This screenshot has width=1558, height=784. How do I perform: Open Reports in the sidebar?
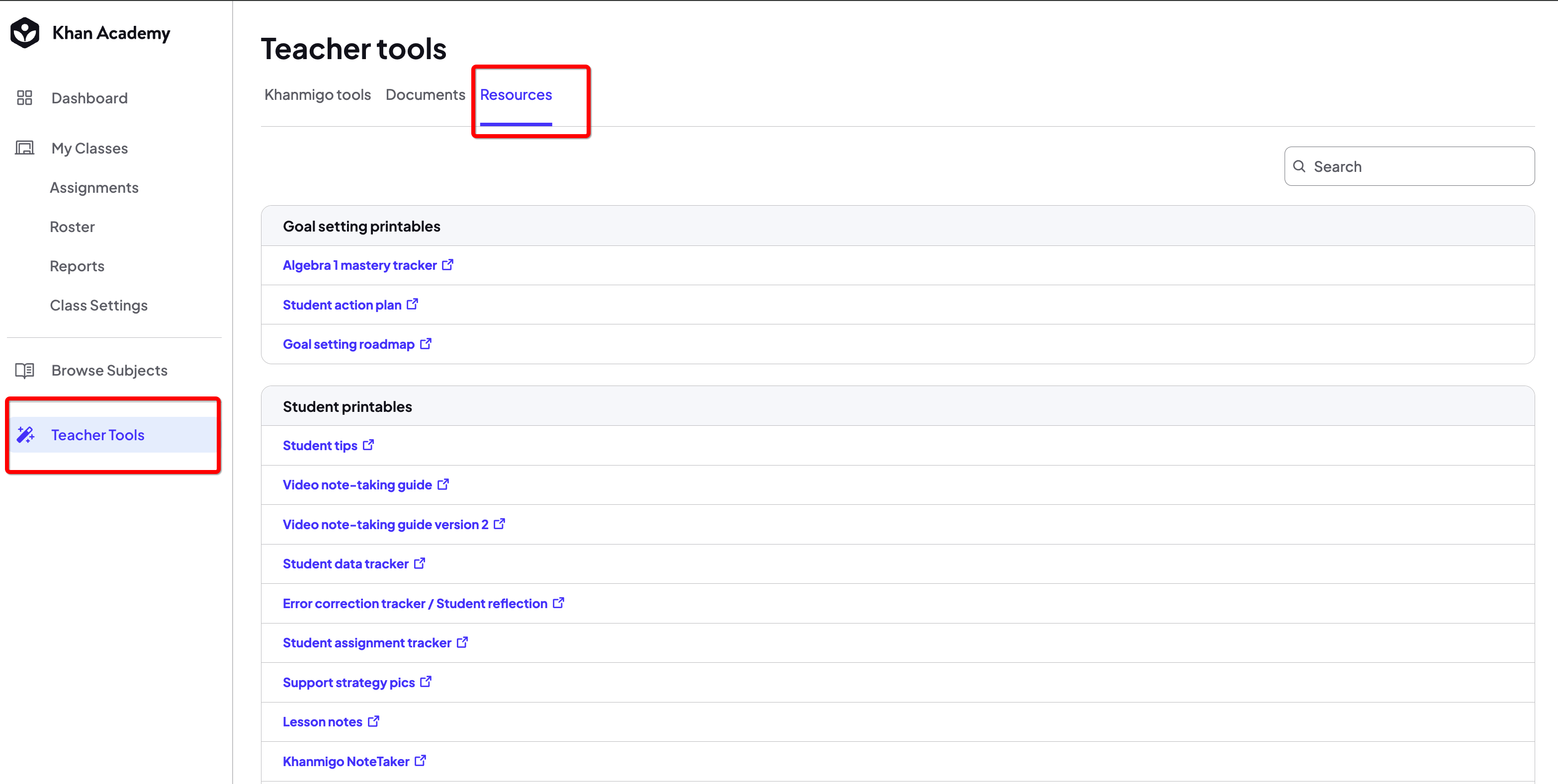tap(78, 266)
